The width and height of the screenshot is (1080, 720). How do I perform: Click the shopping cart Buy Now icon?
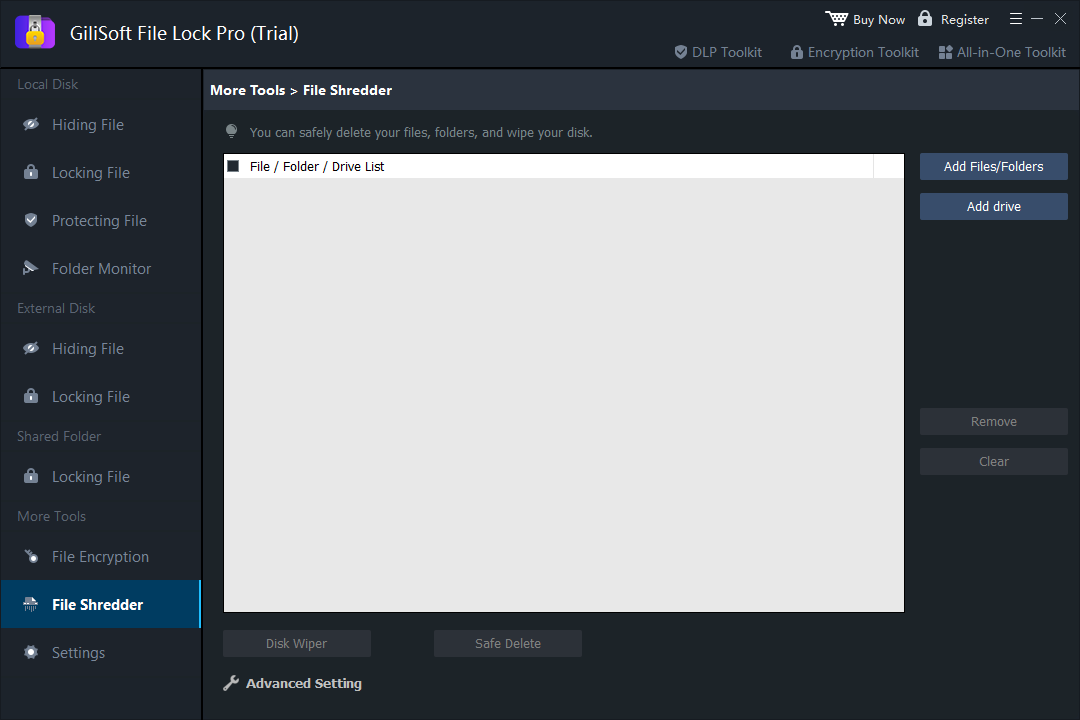(836, 19)
